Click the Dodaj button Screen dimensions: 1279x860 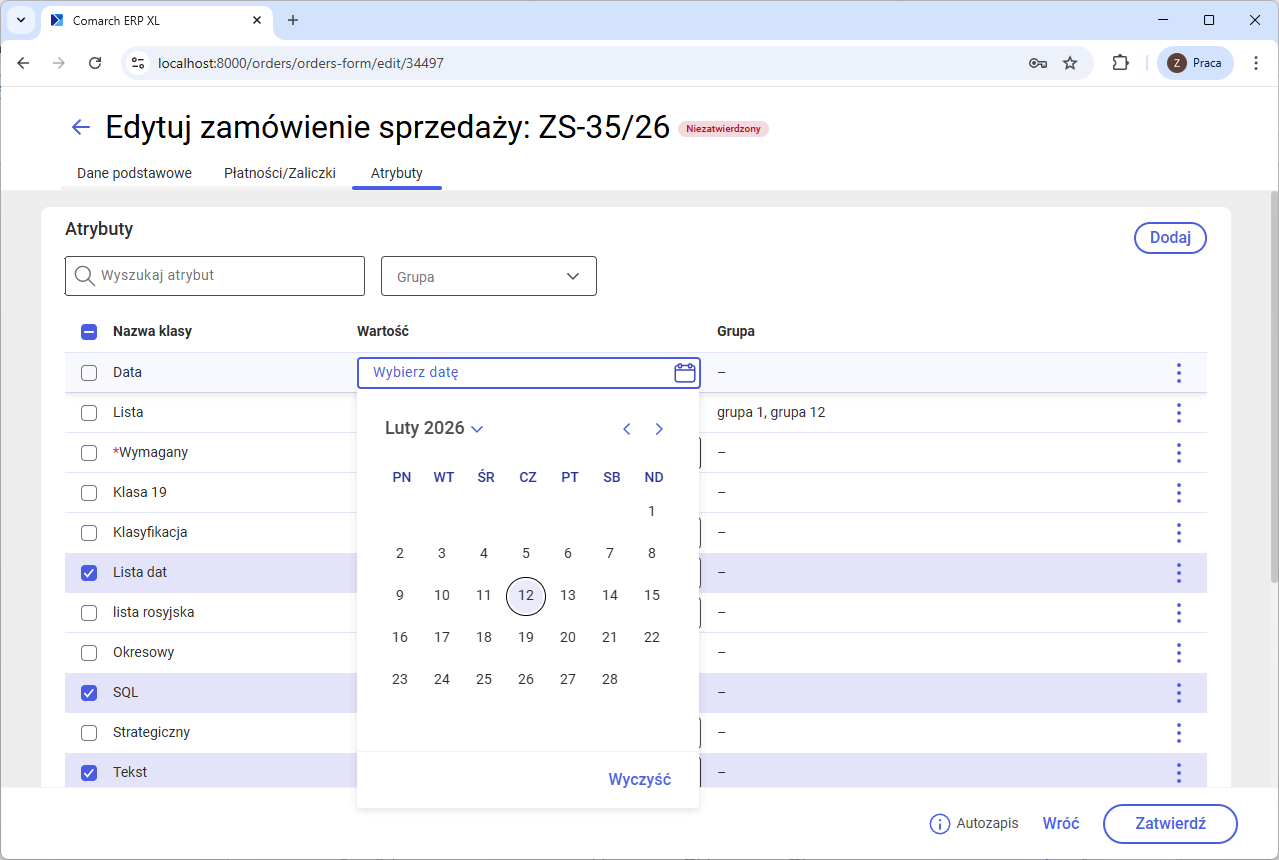click(x=1169, y=238)
